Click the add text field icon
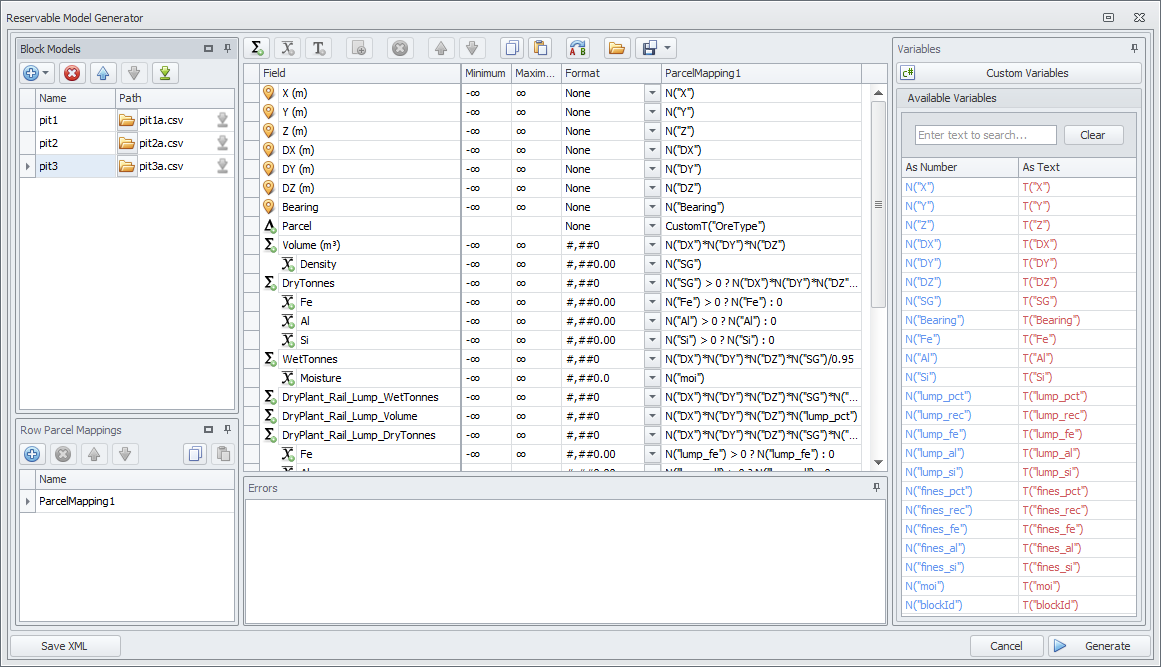This screenshot has height=669, width=1162. [x=318, y=48]
